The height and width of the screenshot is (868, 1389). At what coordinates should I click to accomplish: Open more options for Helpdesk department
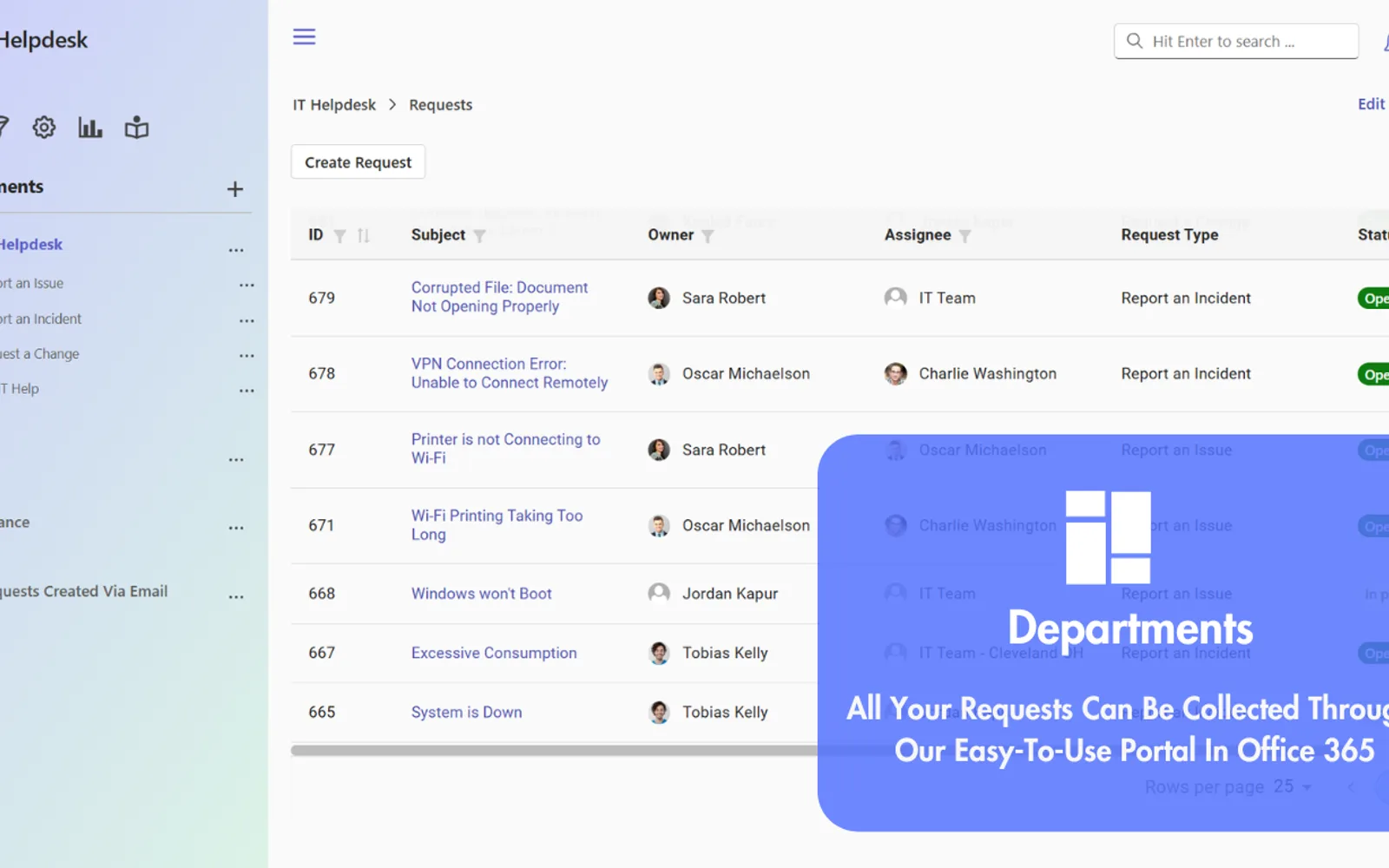point(236,250)
